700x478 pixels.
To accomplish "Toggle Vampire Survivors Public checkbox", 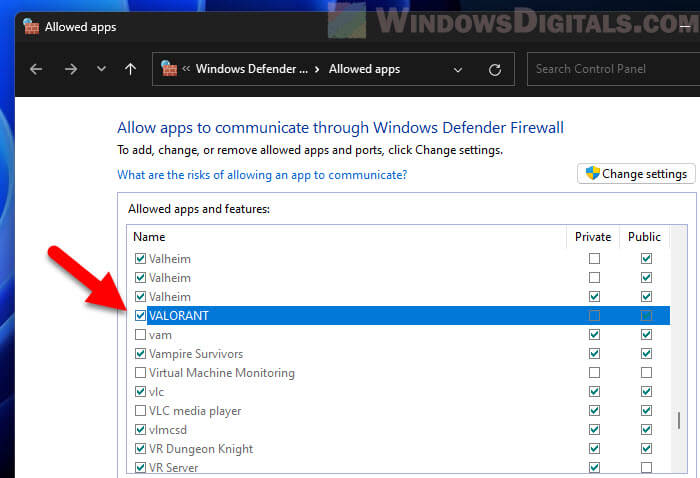I will pyautogui.click(x=646, y=353).
